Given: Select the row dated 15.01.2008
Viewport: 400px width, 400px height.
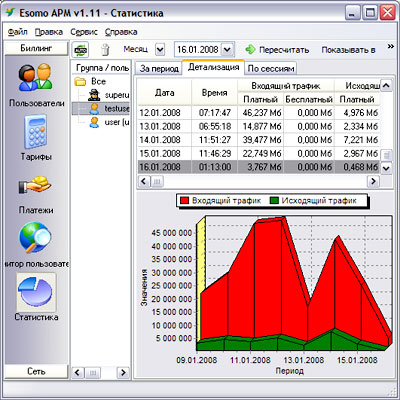Looking at the screenshot, I should click(x=259, y=153).
